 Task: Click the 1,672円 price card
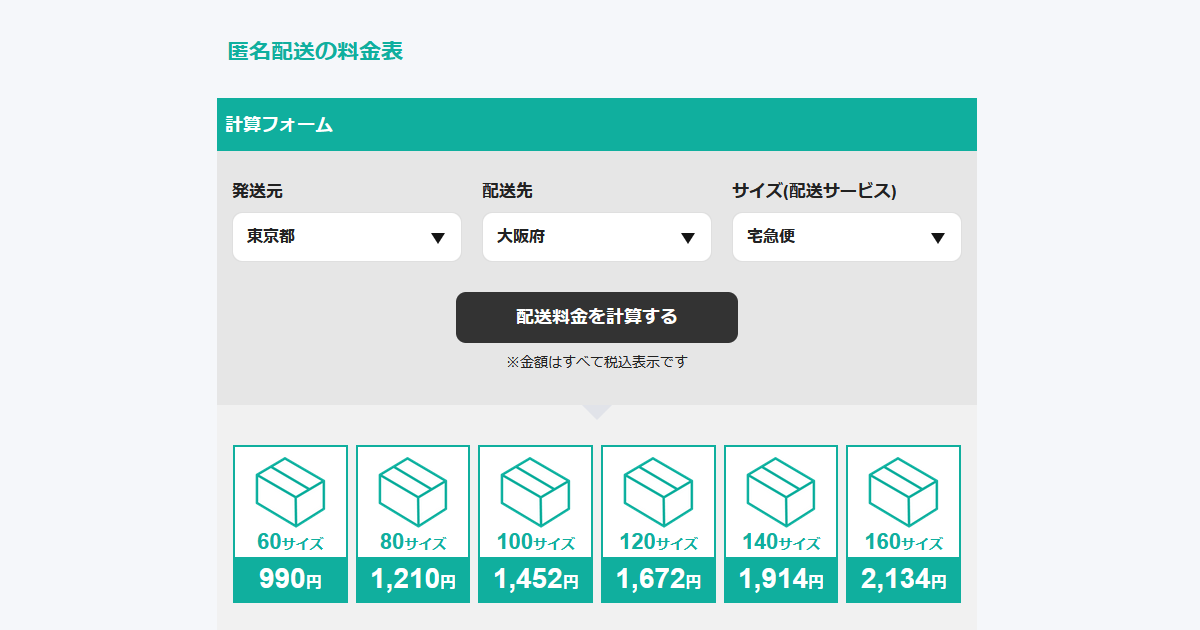click(658, 578)
